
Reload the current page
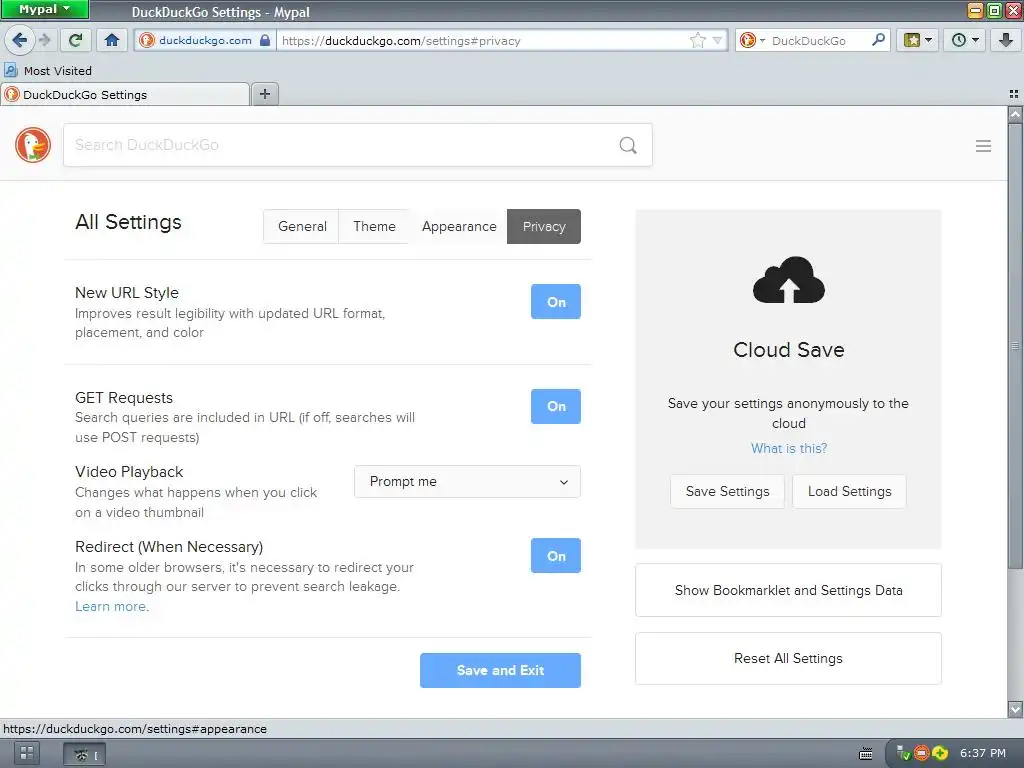point(75,40)
